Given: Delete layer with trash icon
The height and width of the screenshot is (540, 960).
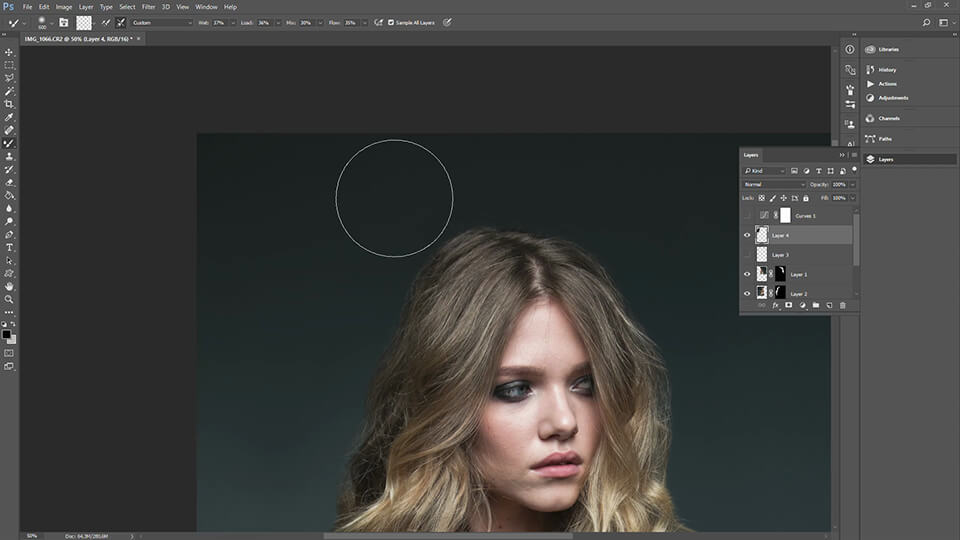Looking at the screenshot, I should tap(842, 305).
